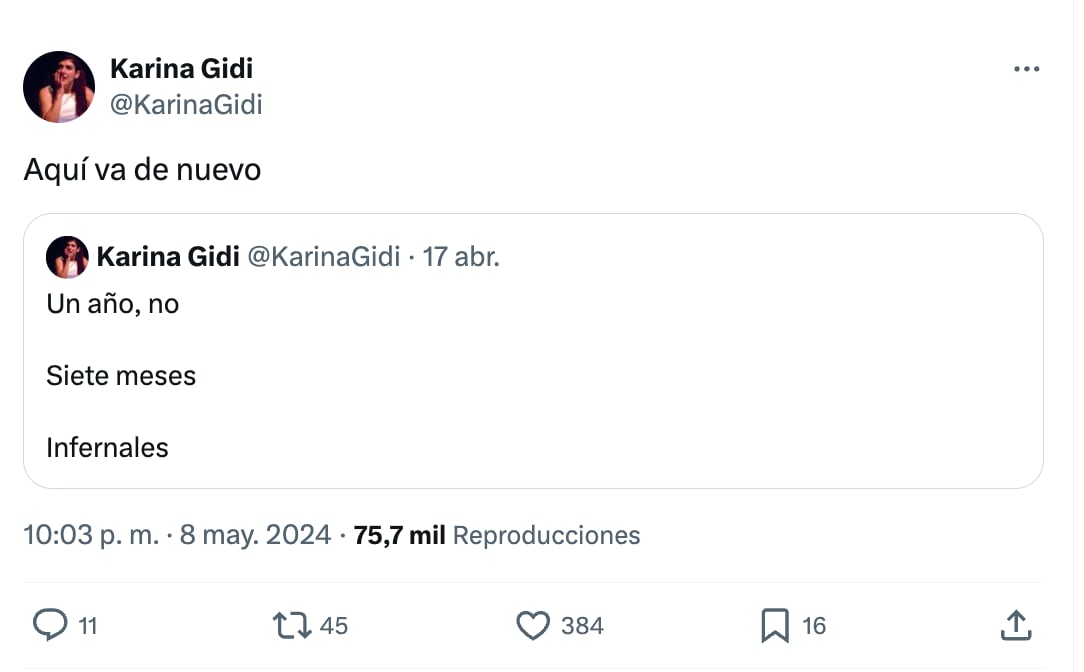Open the @KarinaGidi handle link
1084x672 pixels.
[187, 104]
